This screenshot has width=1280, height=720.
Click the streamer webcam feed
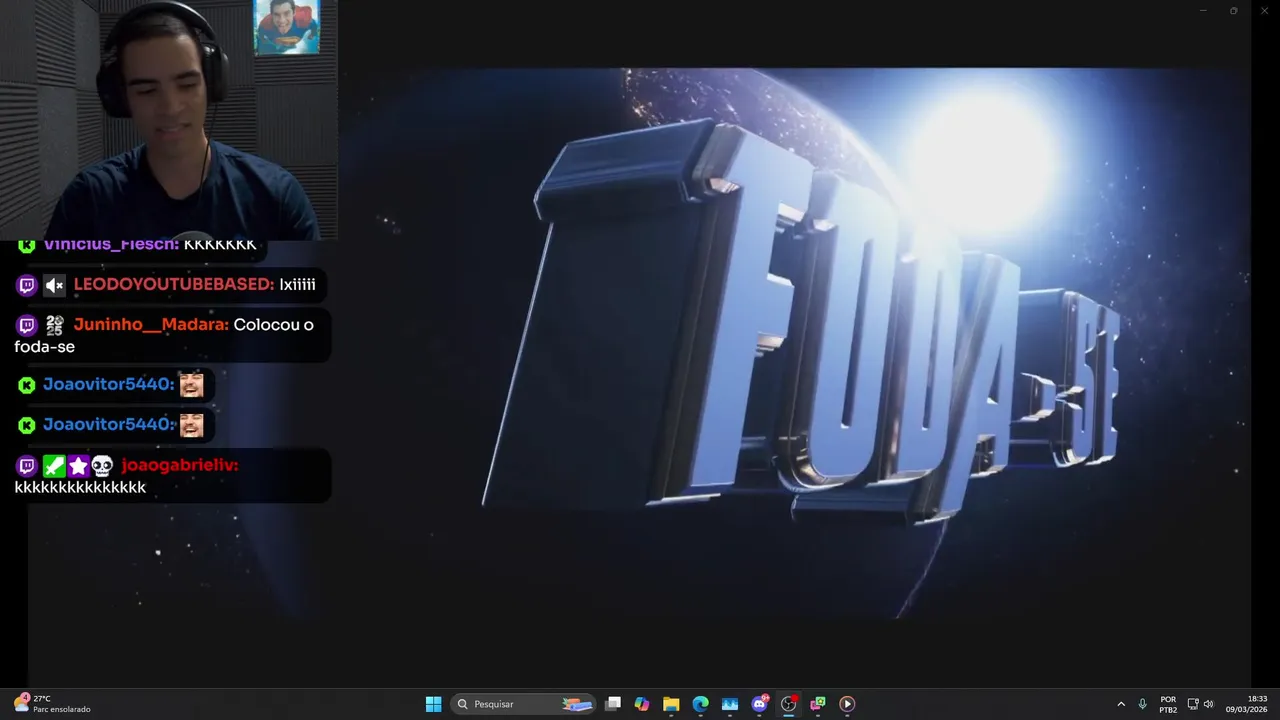[x=168, y=120]
